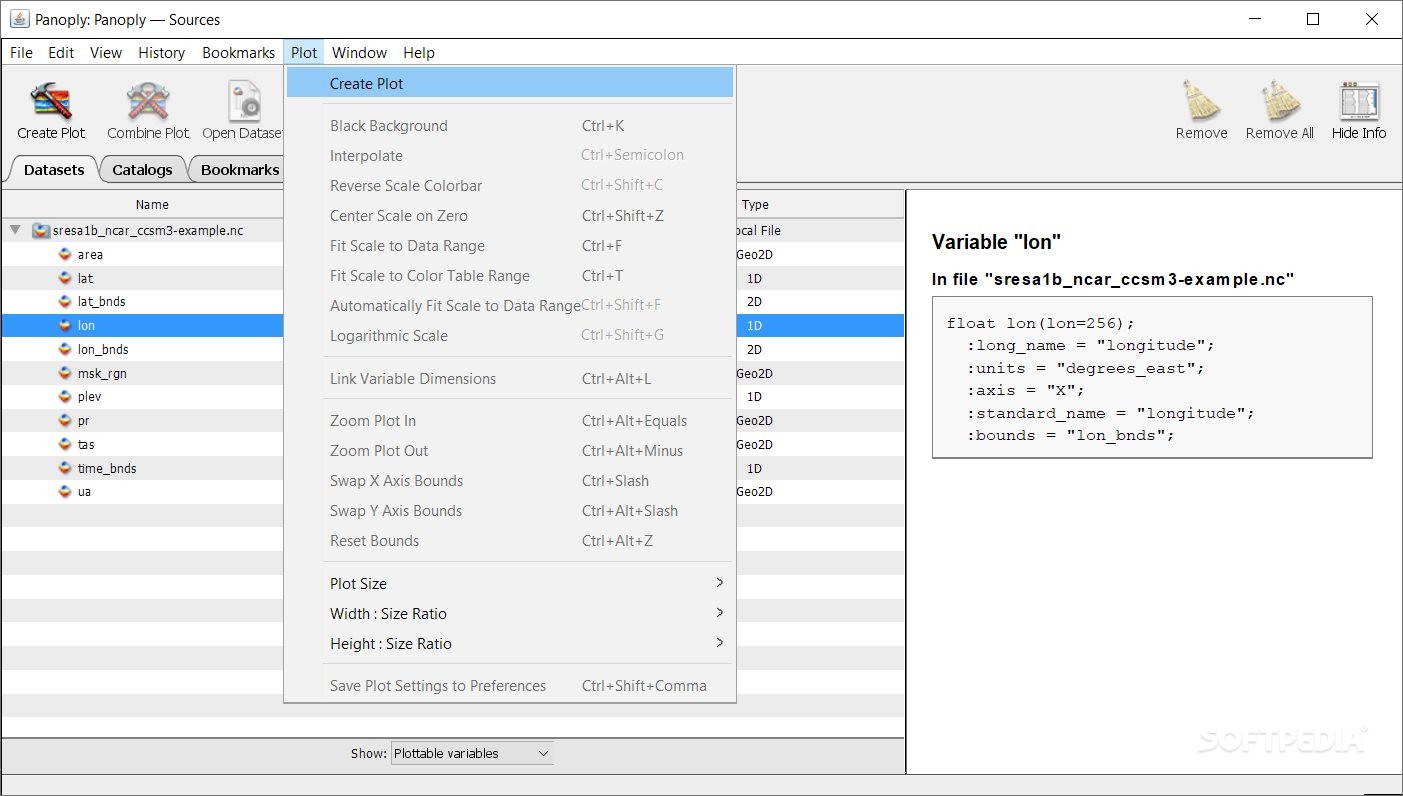Click the variable icon beside lon

coord(66,326)
